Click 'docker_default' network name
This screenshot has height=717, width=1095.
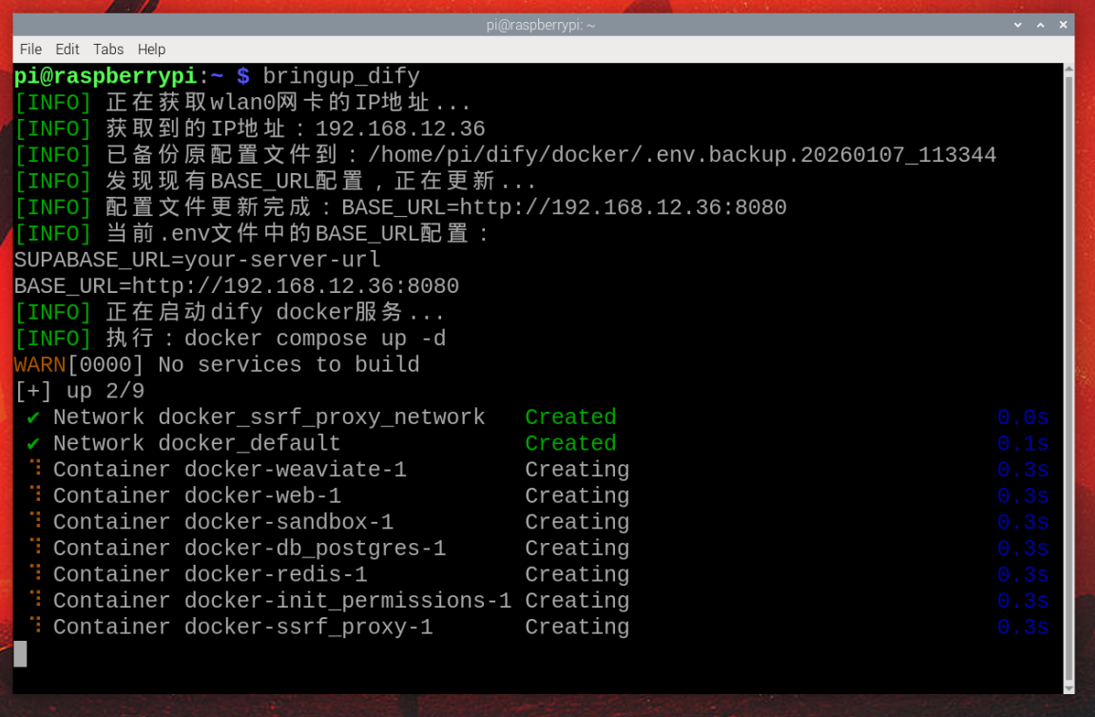(x=249, y=443)
